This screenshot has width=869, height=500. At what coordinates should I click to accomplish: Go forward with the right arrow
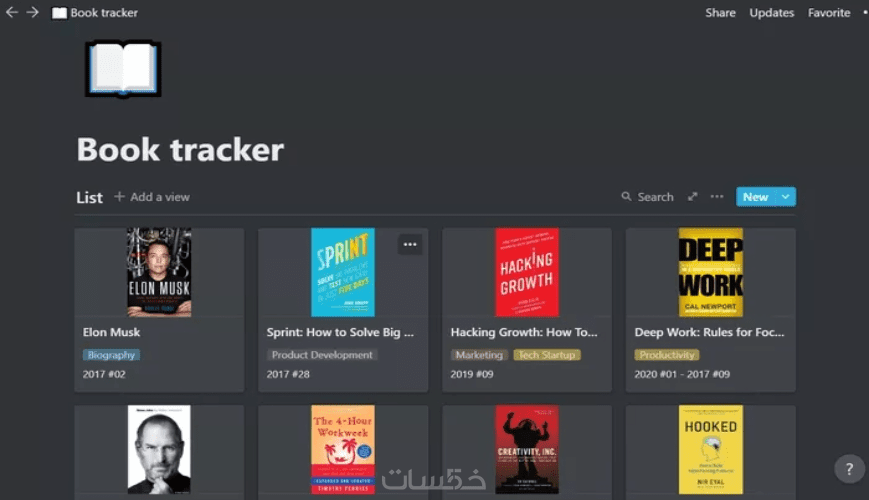click(33, 12)
